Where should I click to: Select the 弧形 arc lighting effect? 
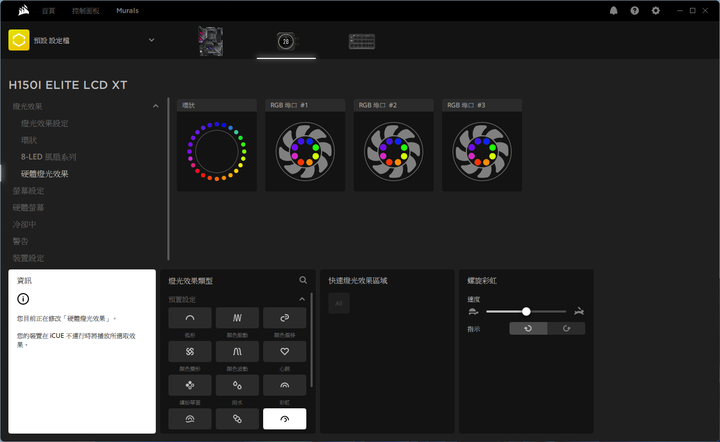pyautogui.click(x=190, y=318)
